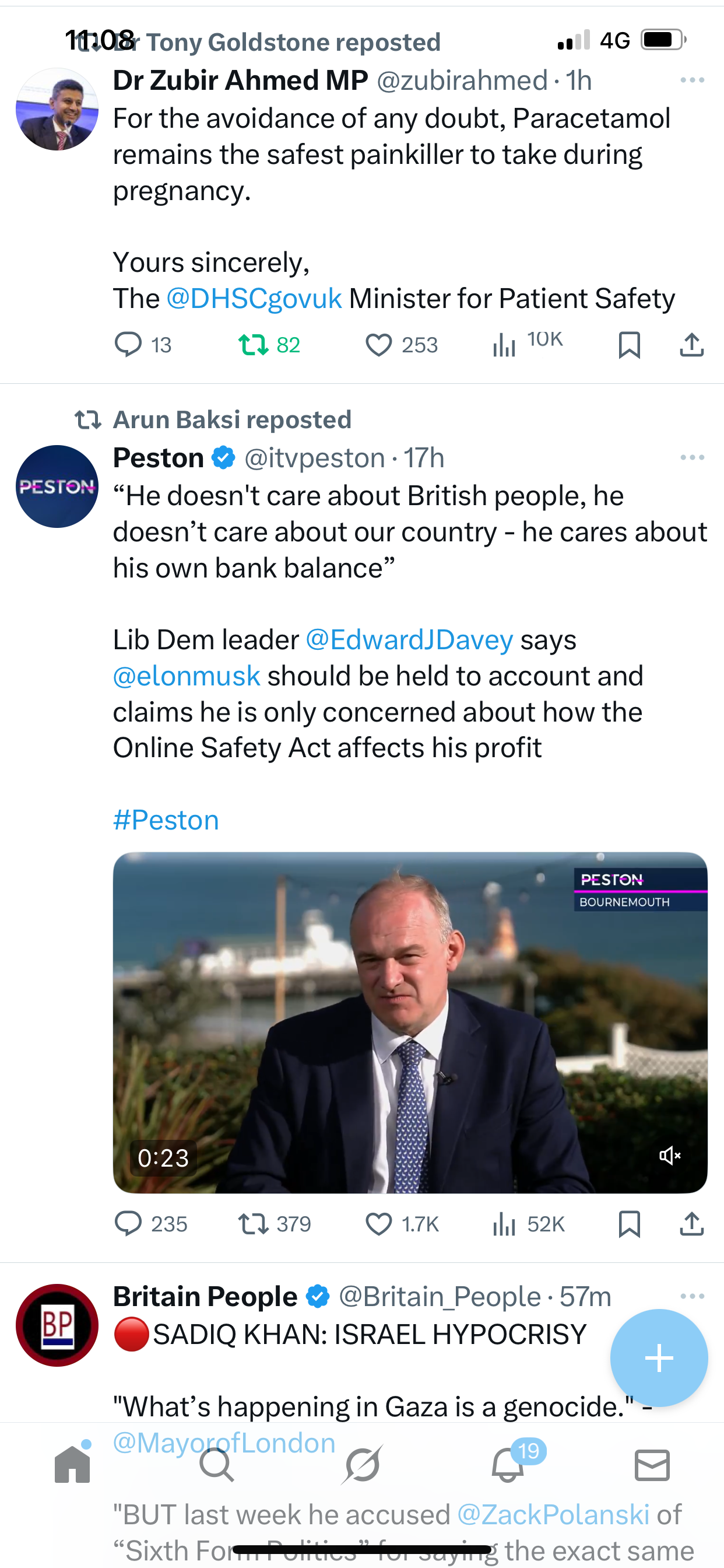This screenshot has width=724, height=1568.
Task: Open the Search tab
Action: point(217,1464)
